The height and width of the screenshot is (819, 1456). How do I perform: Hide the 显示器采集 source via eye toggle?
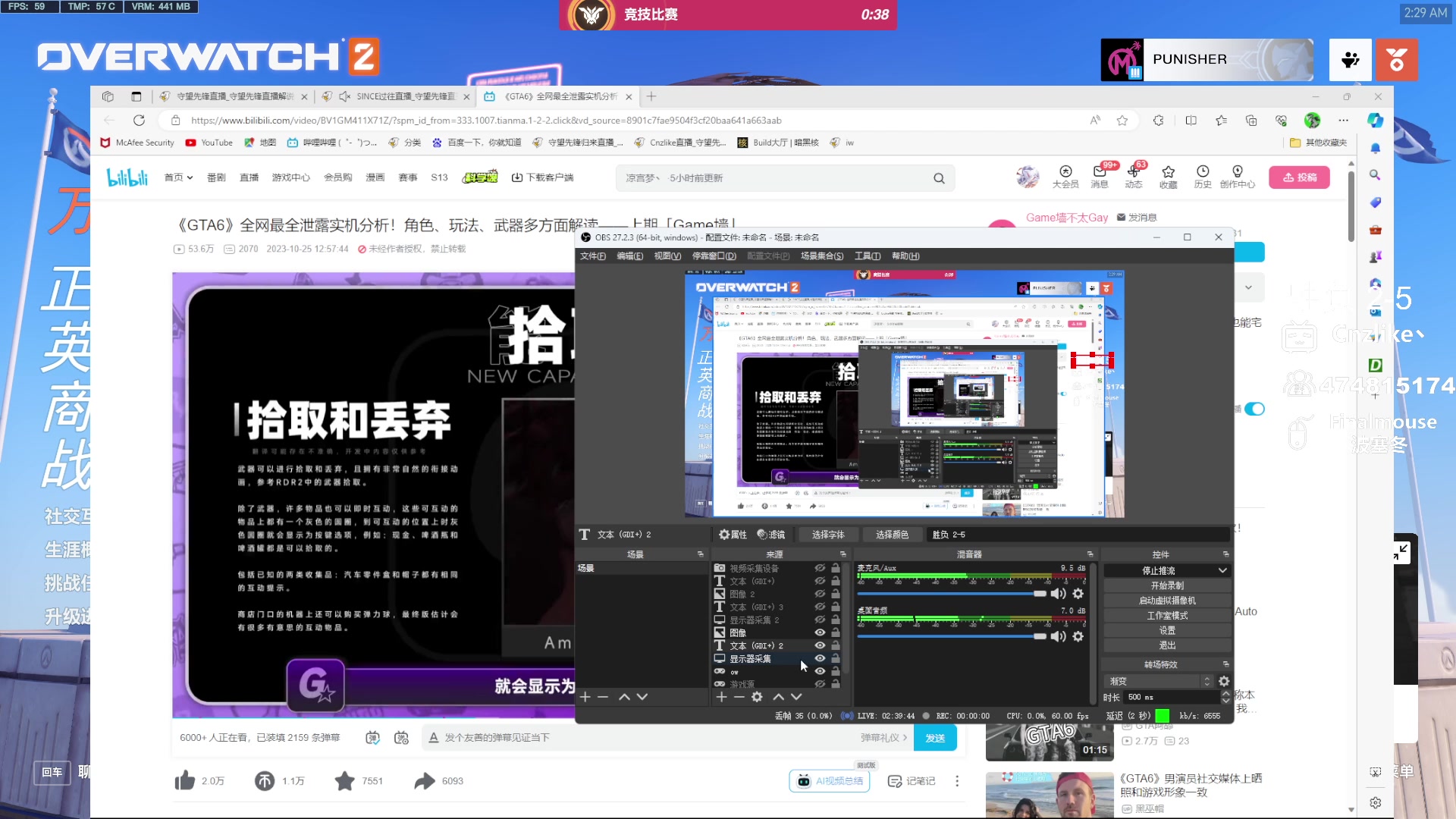(x=819, y=658)
